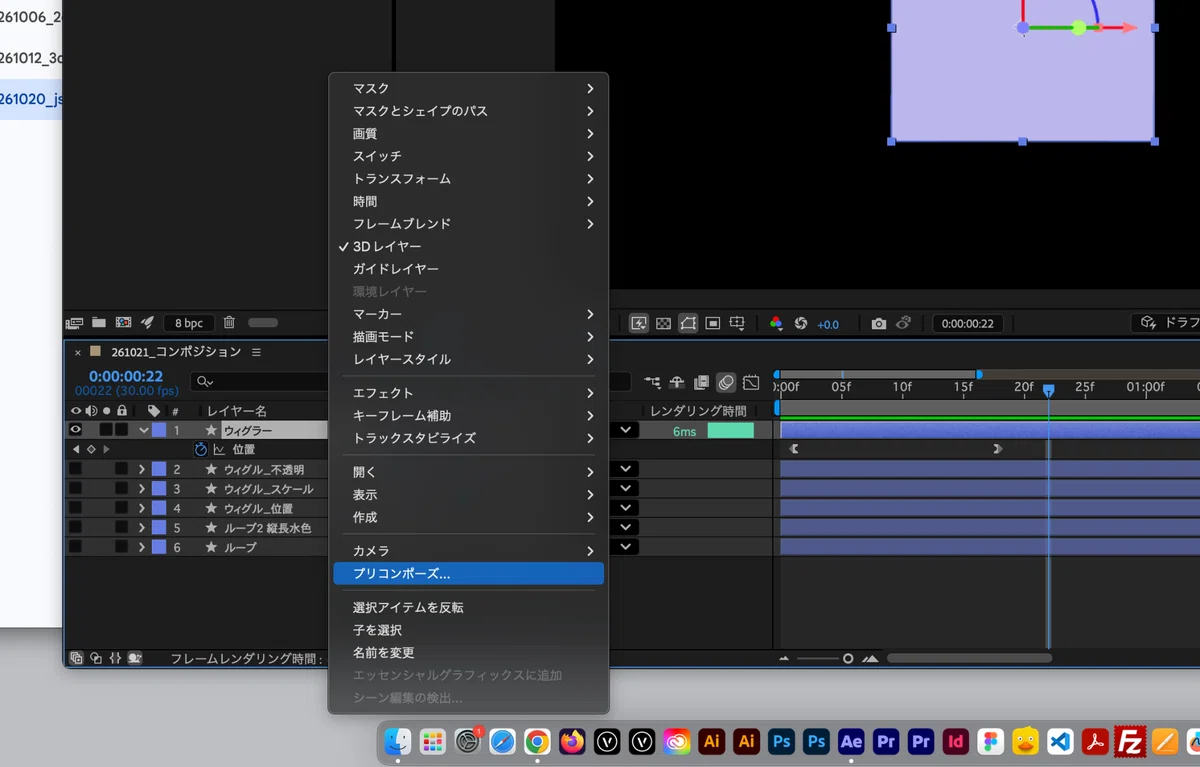The height and width of the screenshot is (767, 1200).
Task: Show layer 2 ウィグル_不透明 with its visibility box
Action: [75, 469]
